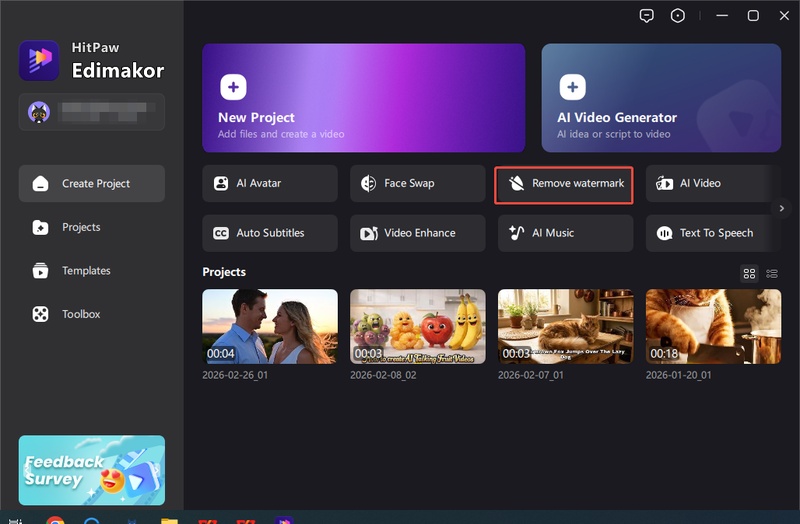Open the user account profile box
The height and width of the screenshot is (524, 800).
coord(91,112)
